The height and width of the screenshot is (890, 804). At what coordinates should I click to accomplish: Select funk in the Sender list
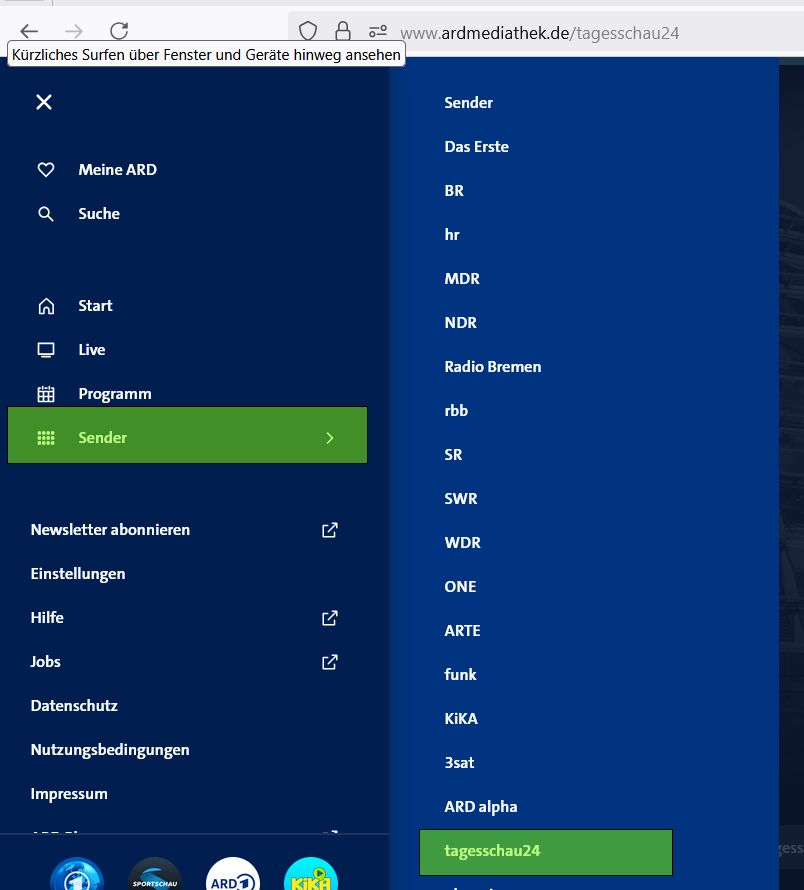460,674
